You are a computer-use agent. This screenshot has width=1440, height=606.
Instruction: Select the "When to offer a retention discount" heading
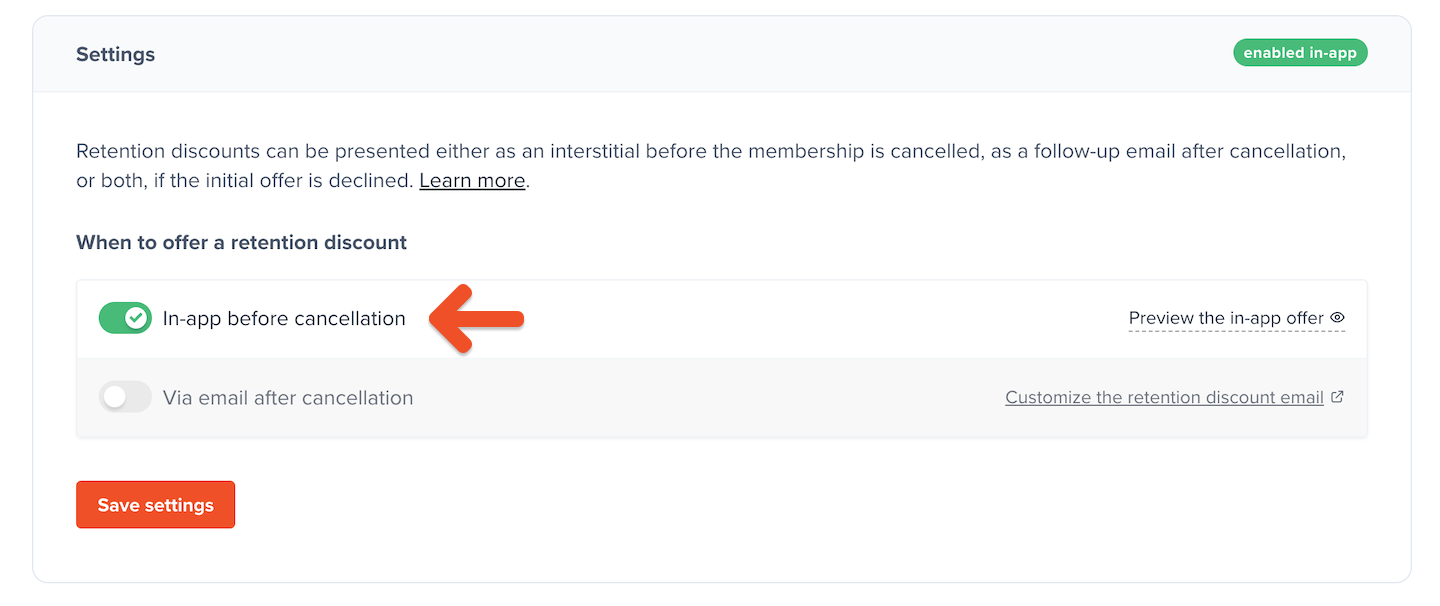pyautogui.click(x=241, y=242)
